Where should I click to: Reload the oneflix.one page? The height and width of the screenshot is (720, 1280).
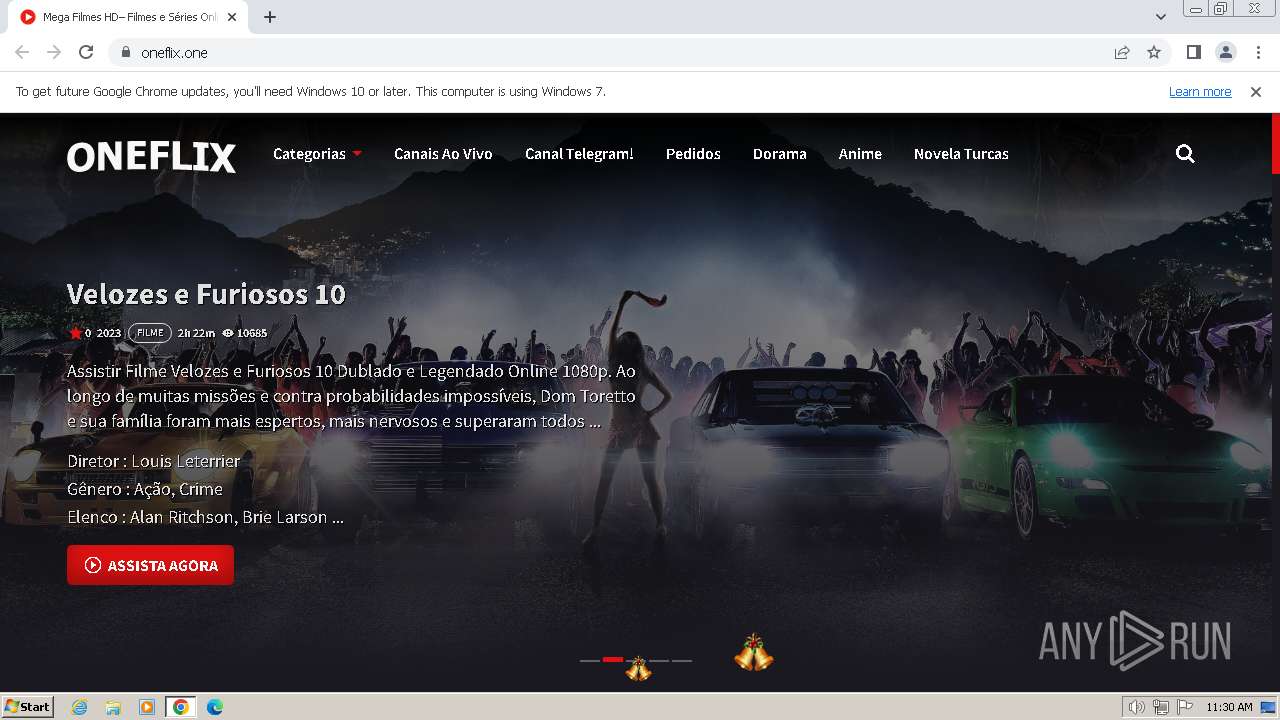point(86,52)
